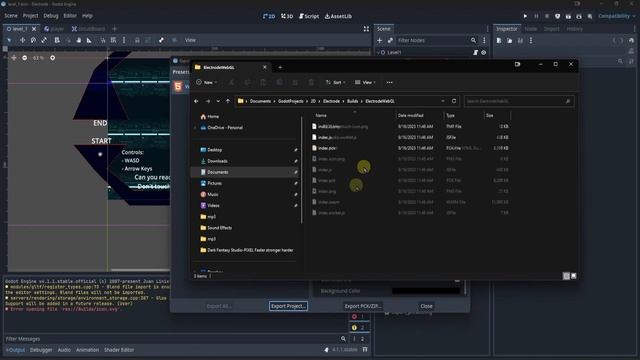
Task: Click the distraction-free mode expand icon
Action: pyautogui.click(x=366, y=29)
